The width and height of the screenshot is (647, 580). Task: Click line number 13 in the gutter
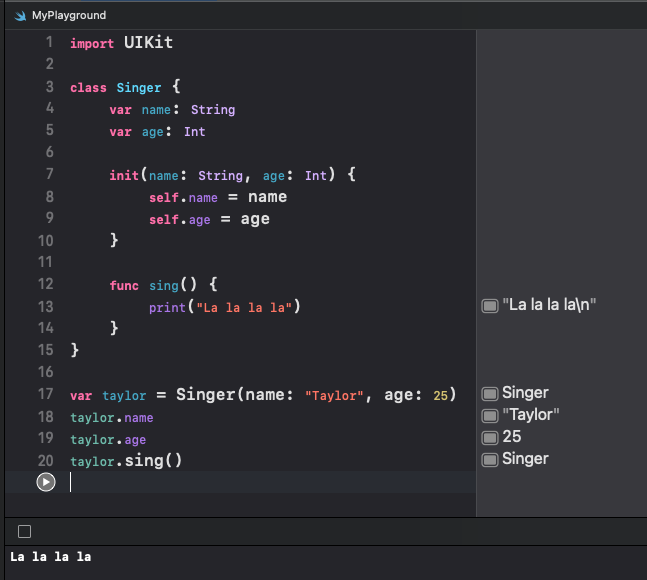(x=46, y=307)
